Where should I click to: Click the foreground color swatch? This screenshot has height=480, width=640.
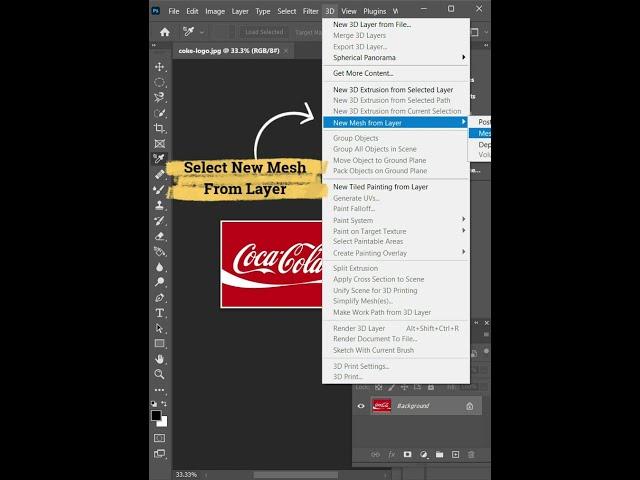coord(156,415)
